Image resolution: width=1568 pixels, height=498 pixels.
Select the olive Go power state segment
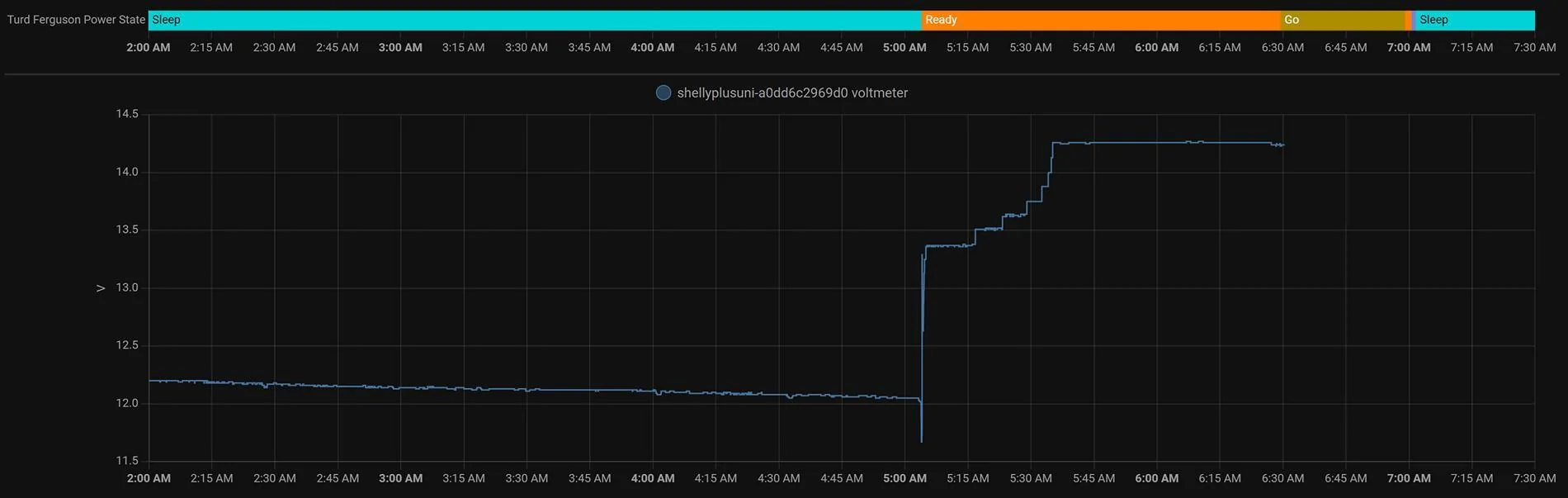point(1343,20)
